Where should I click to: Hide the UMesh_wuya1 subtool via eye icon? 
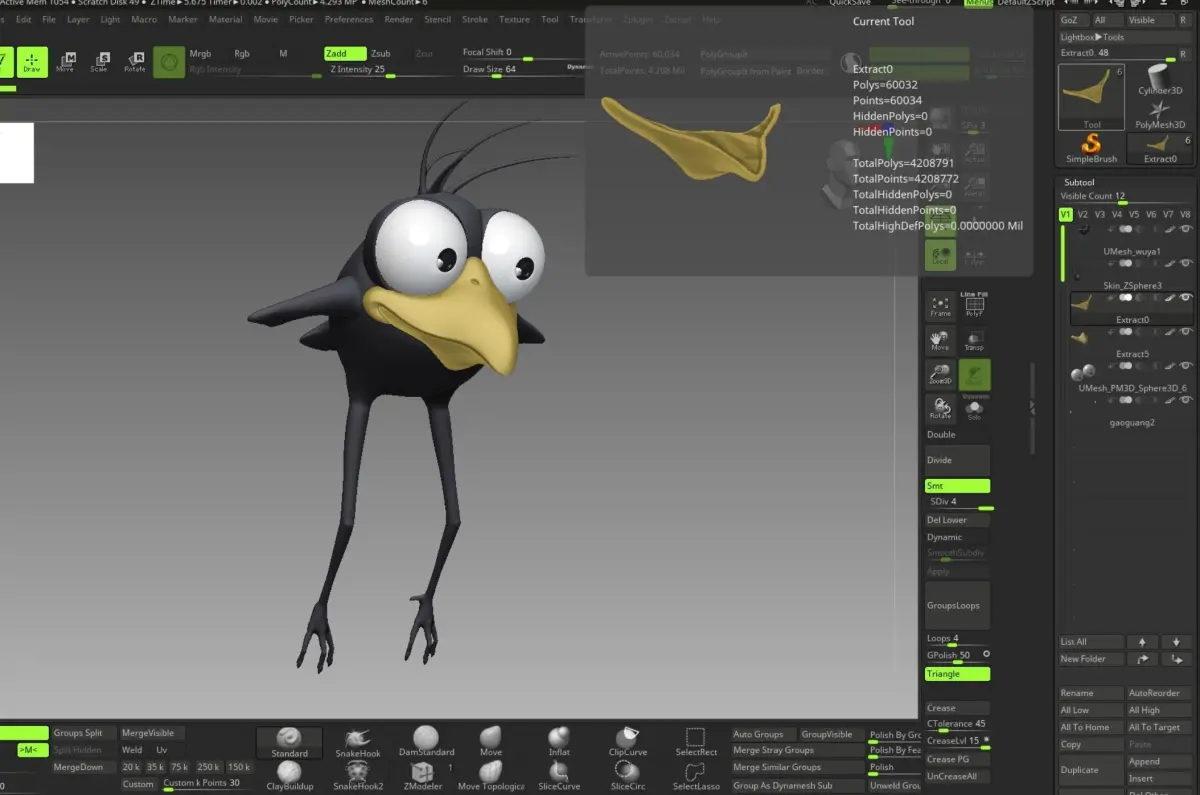point(1186,229)
